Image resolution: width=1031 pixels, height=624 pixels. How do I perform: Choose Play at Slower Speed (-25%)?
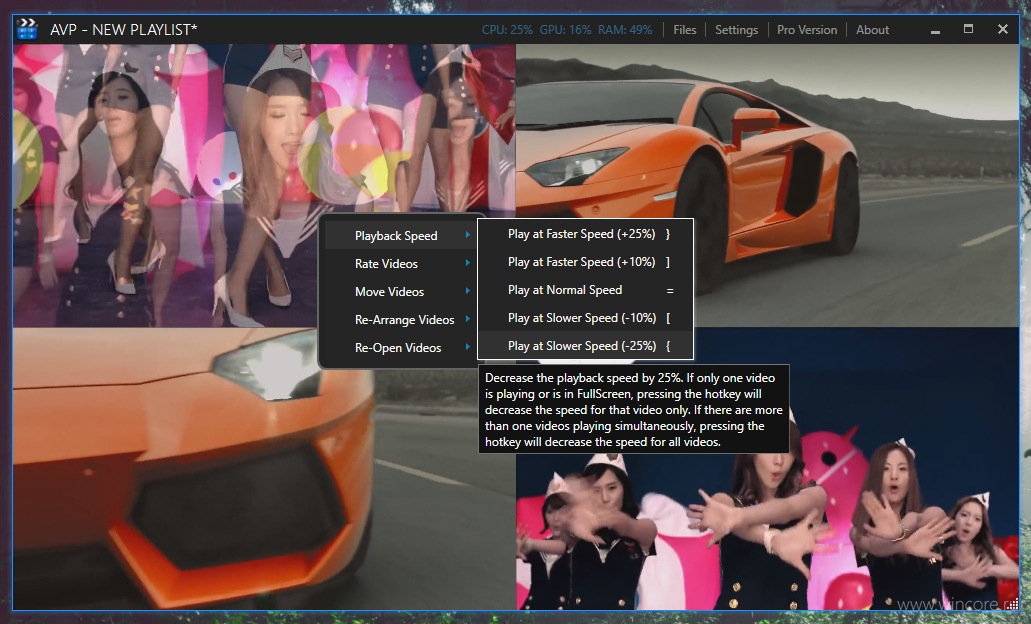pyautogui.click(x=585, y=346)
